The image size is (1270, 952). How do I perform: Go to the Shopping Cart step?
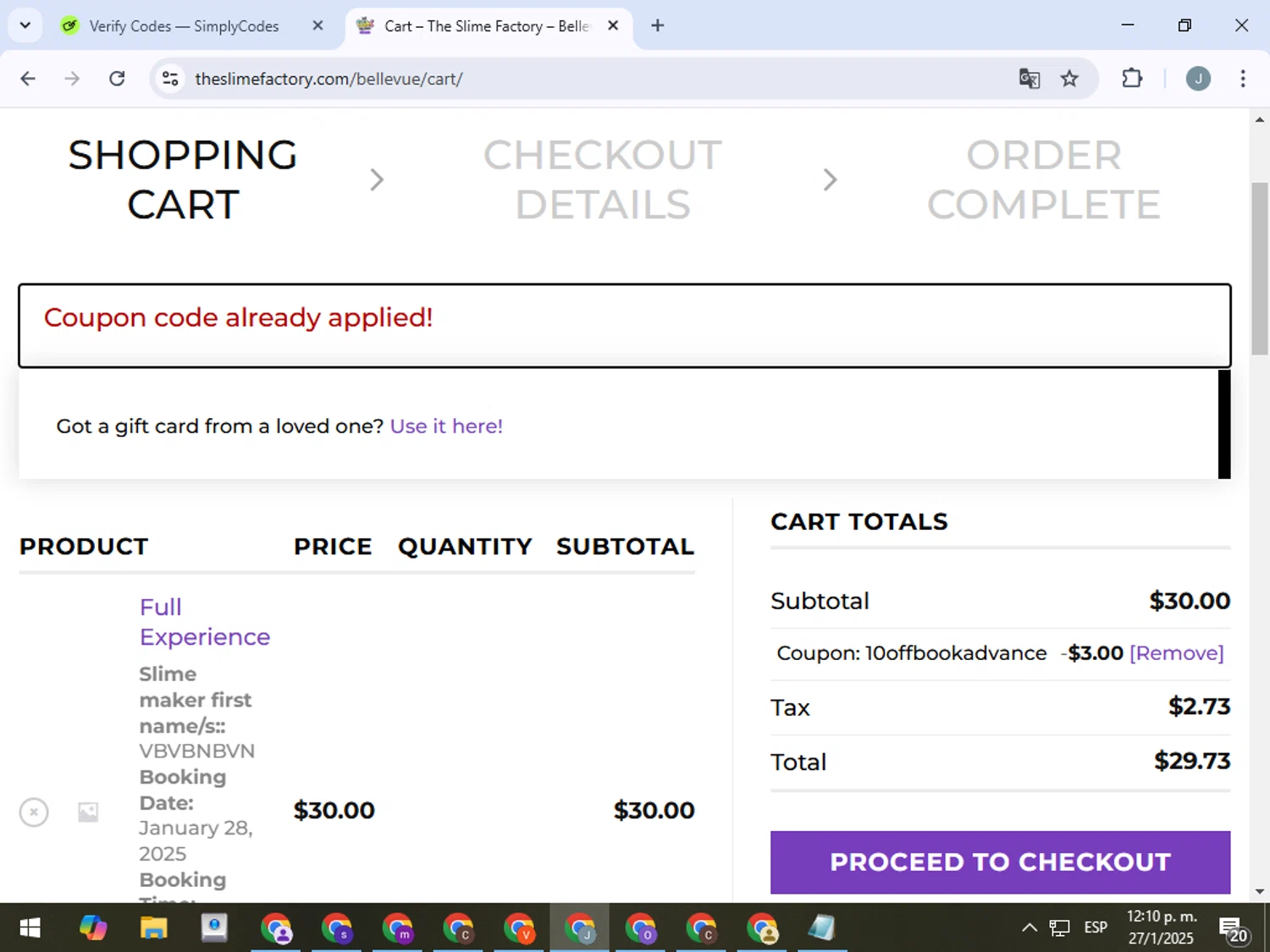[183, 179]
